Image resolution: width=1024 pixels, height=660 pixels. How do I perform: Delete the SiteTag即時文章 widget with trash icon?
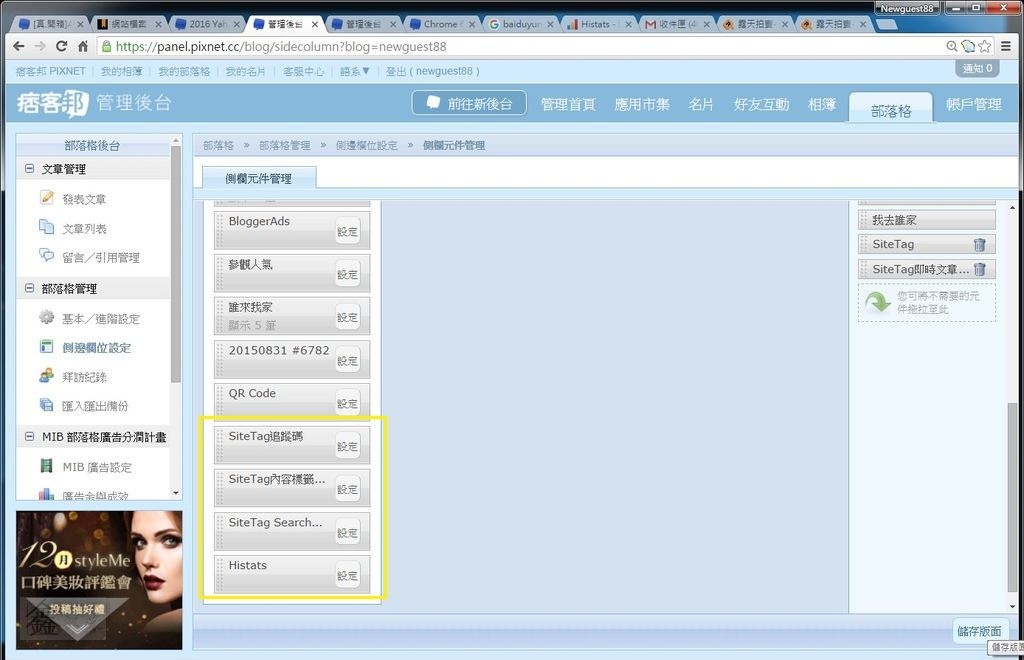pyautogui.click(x=980, y=269)
